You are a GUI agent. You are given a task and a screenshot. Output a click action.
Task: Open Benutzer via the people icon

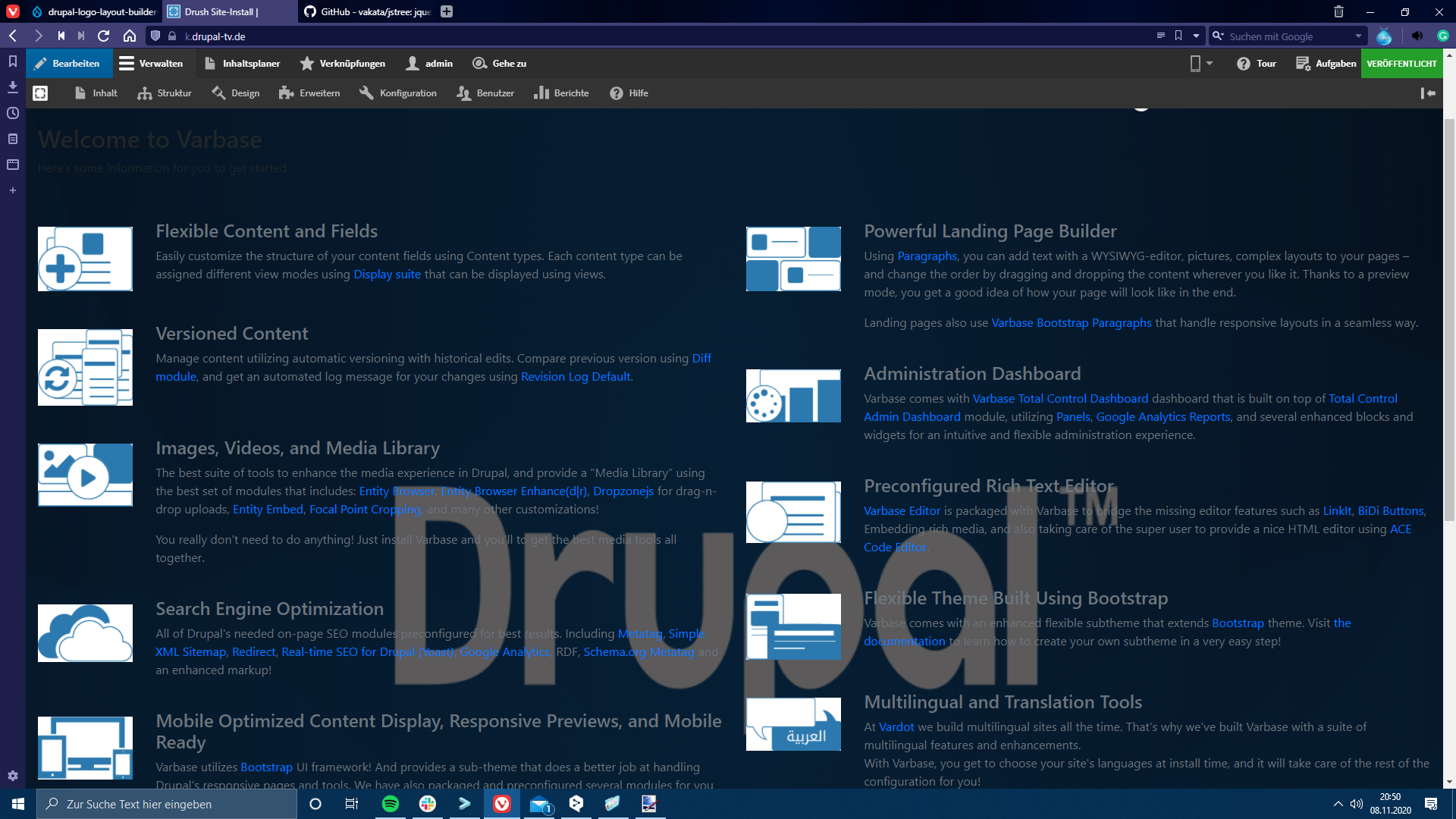485,93
